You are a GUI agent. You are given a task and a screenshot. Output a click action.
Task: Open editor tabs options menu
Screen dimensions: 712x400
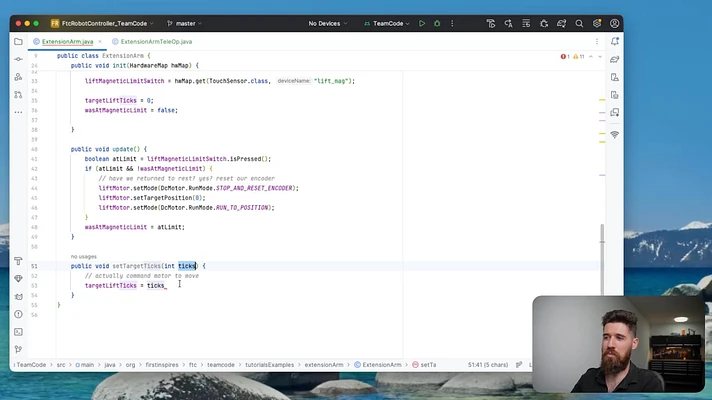click(x=597, y=42)
